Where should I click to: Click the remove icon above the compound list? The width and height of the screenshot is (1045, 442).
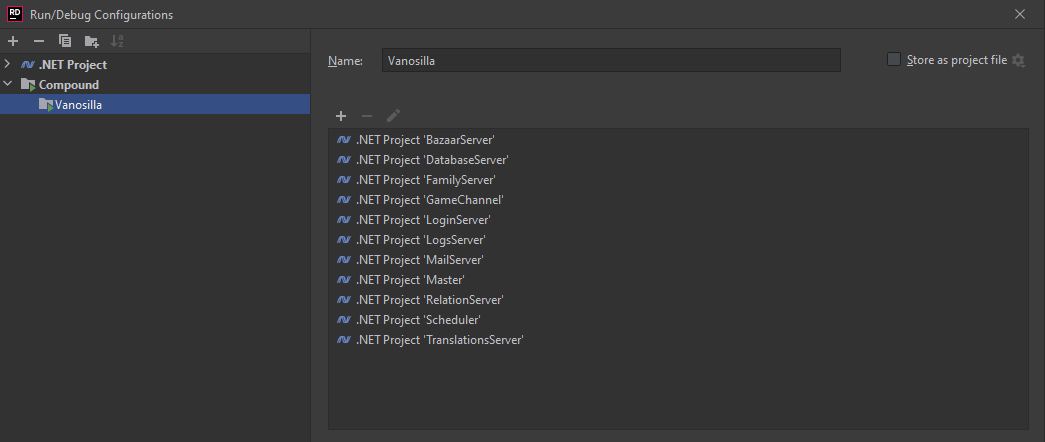click(367, 116)
